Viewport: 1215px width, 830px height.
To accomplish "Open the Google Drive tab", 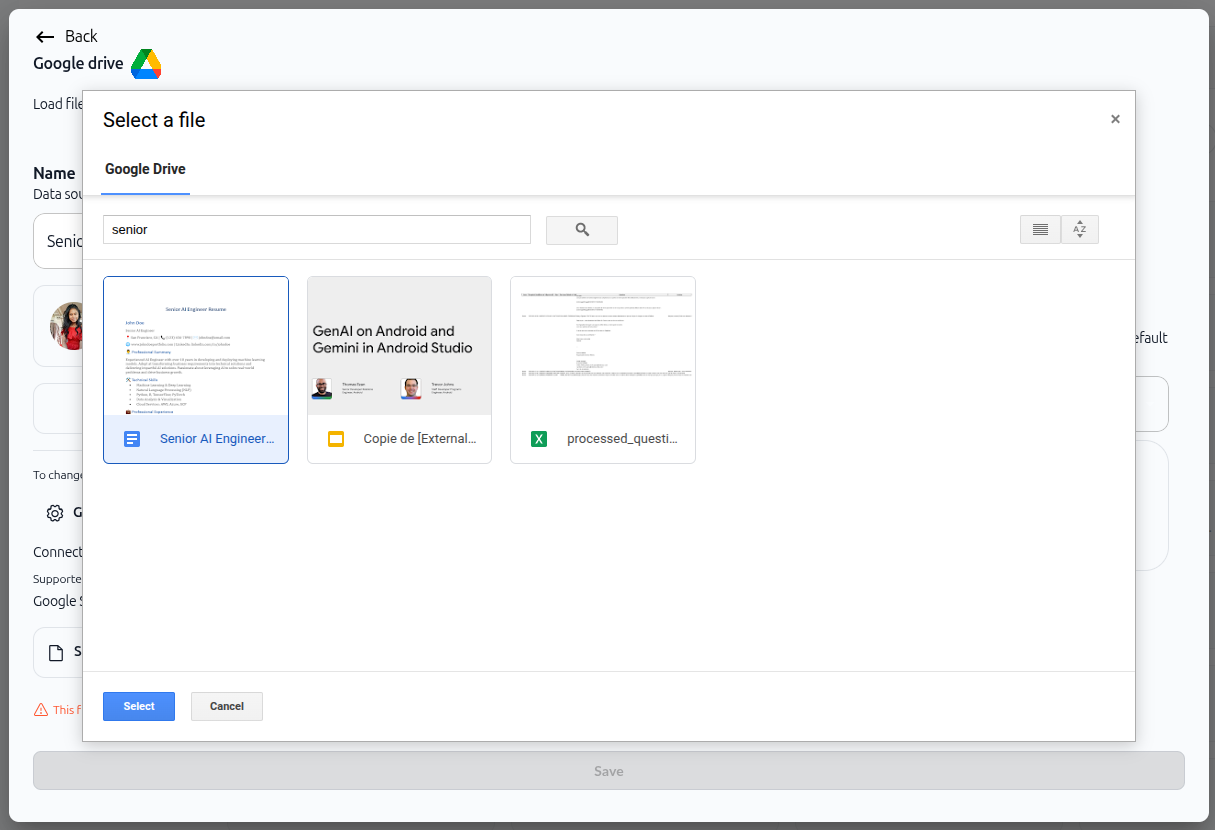I will point(145,169).
